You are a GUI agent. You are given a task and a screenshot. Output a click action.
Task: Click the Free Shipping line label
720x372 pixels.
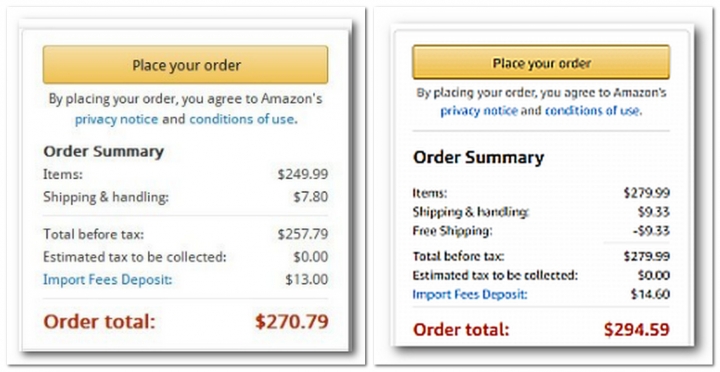(452, 231)
